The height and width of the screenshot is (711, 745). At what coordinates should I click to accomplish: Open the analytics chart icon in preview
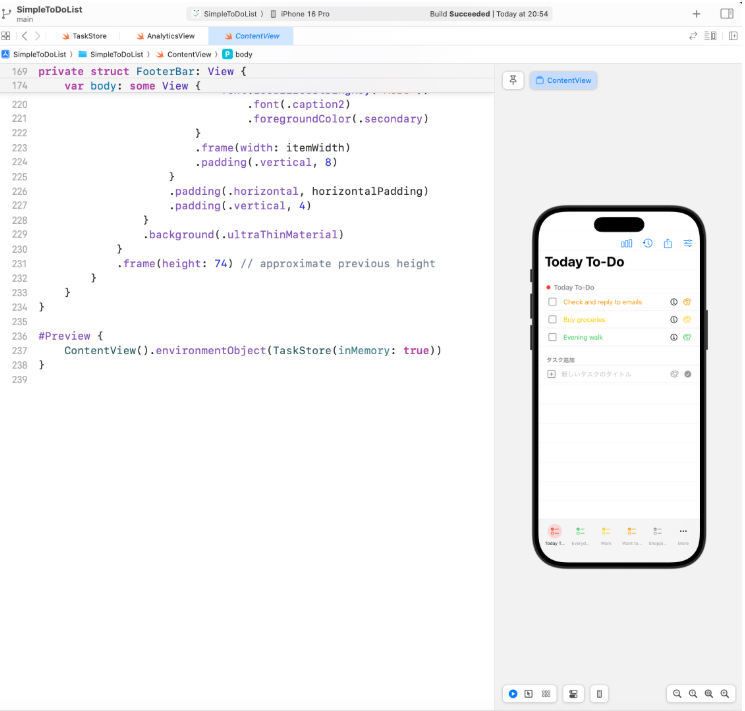[x=627, y=243]
